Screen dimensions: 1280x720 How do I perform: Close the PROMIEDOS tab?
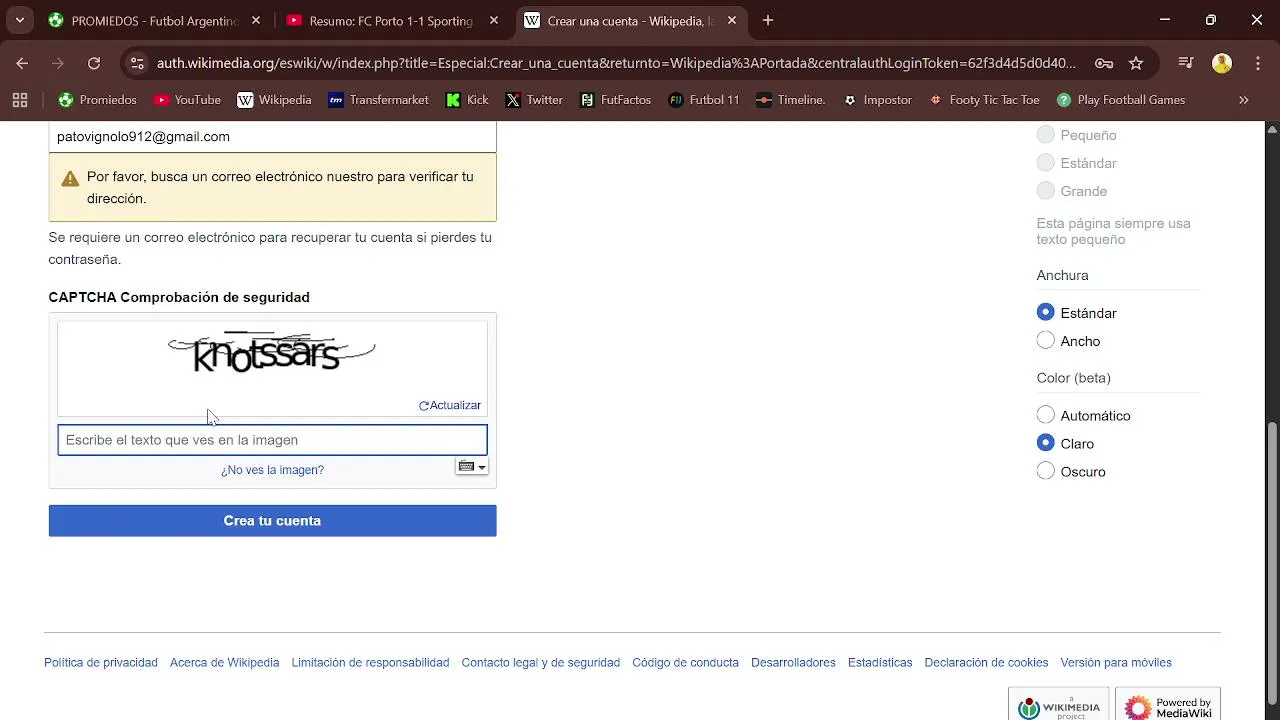click(256, 20)
